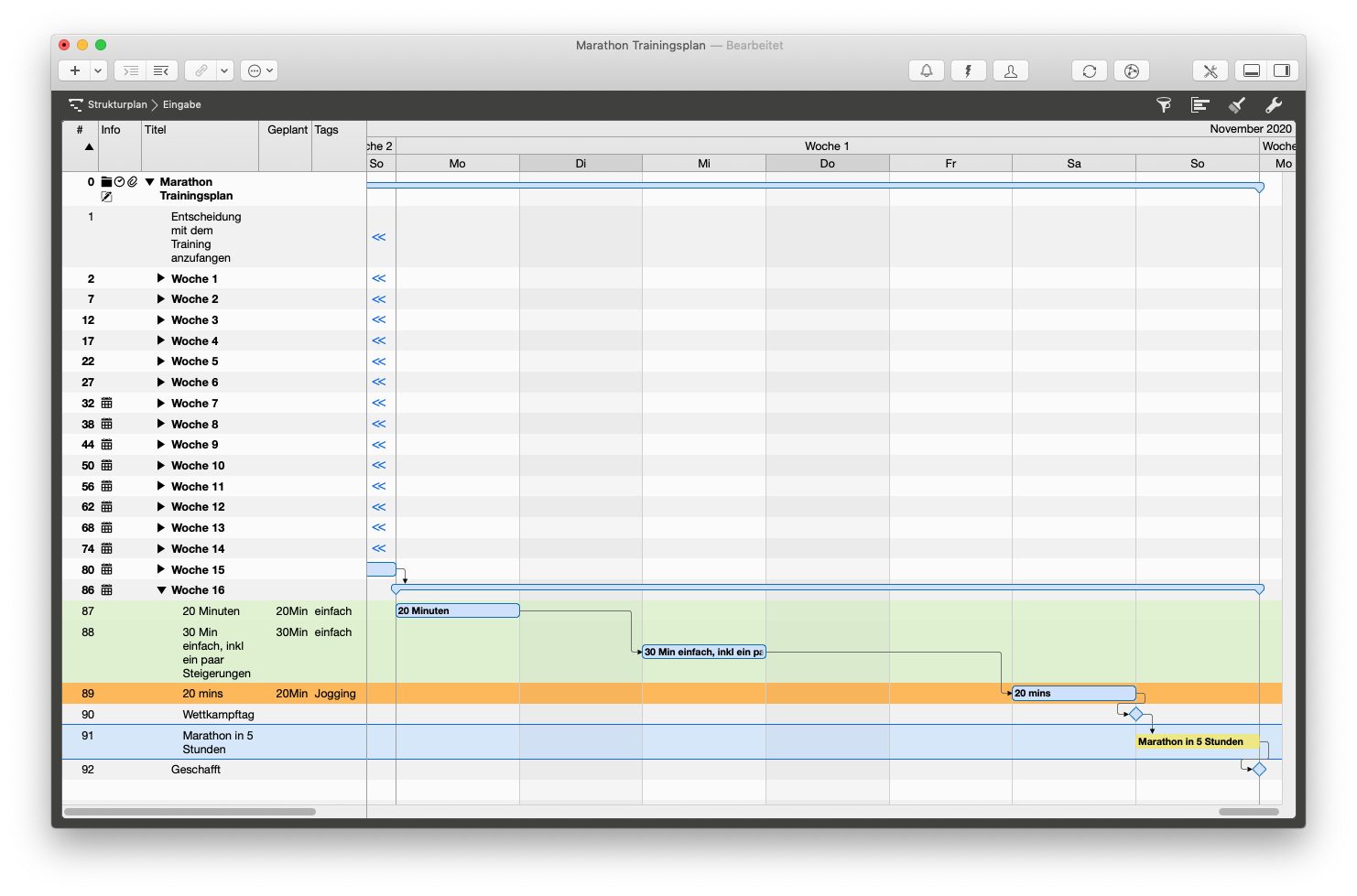The image size is (1357, 896).
Task: Sync the project using the circular arrows icon
Action: [1089, 70]
